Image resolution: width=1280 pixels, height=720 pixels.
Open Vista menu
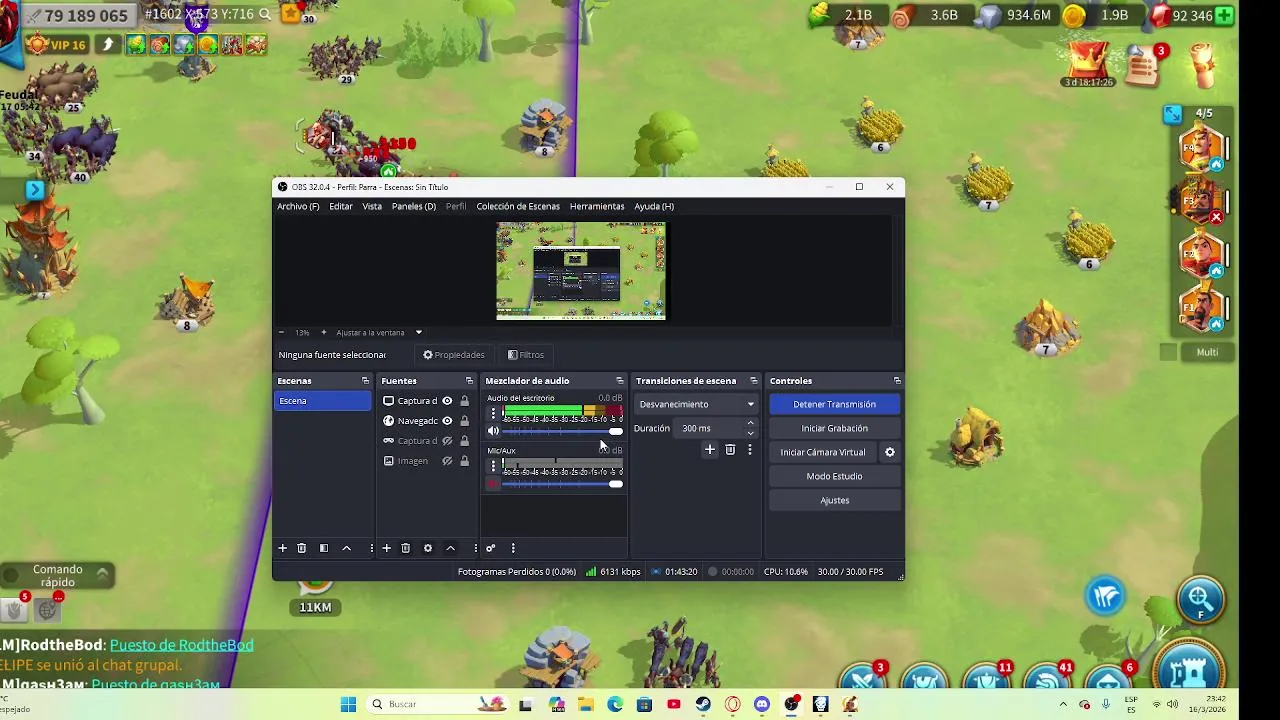click(372, 206)
